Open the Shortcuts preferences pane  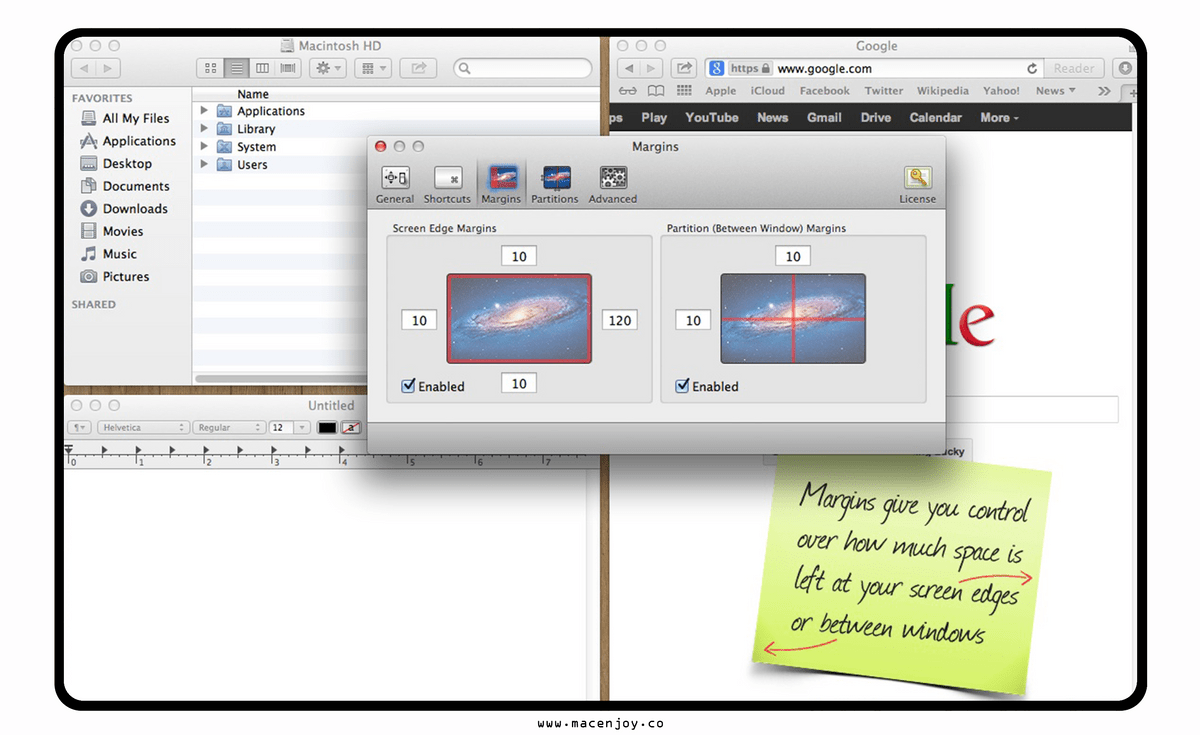pos(447,185)
